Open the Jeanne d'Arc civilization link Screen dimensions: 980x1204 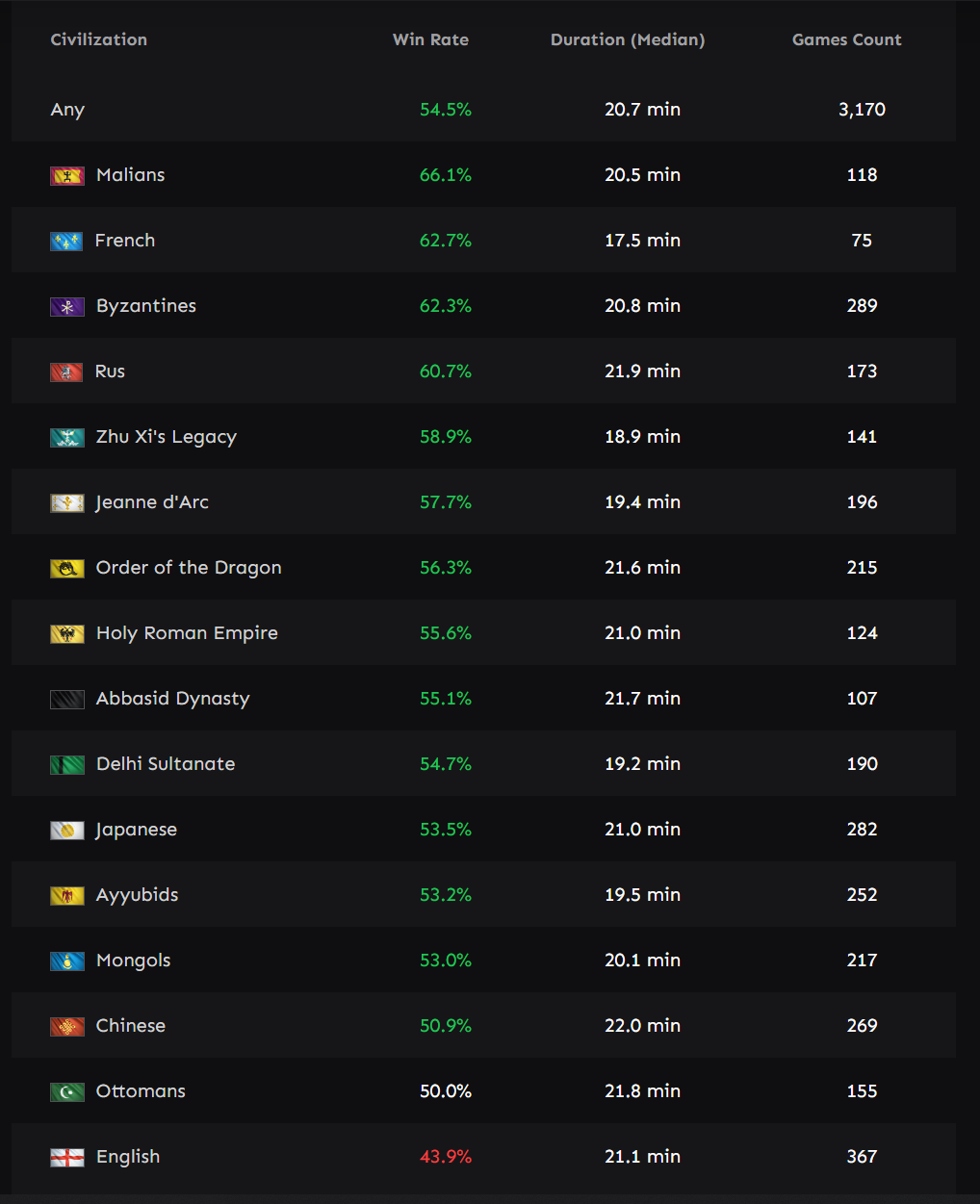tap(152, 502)
